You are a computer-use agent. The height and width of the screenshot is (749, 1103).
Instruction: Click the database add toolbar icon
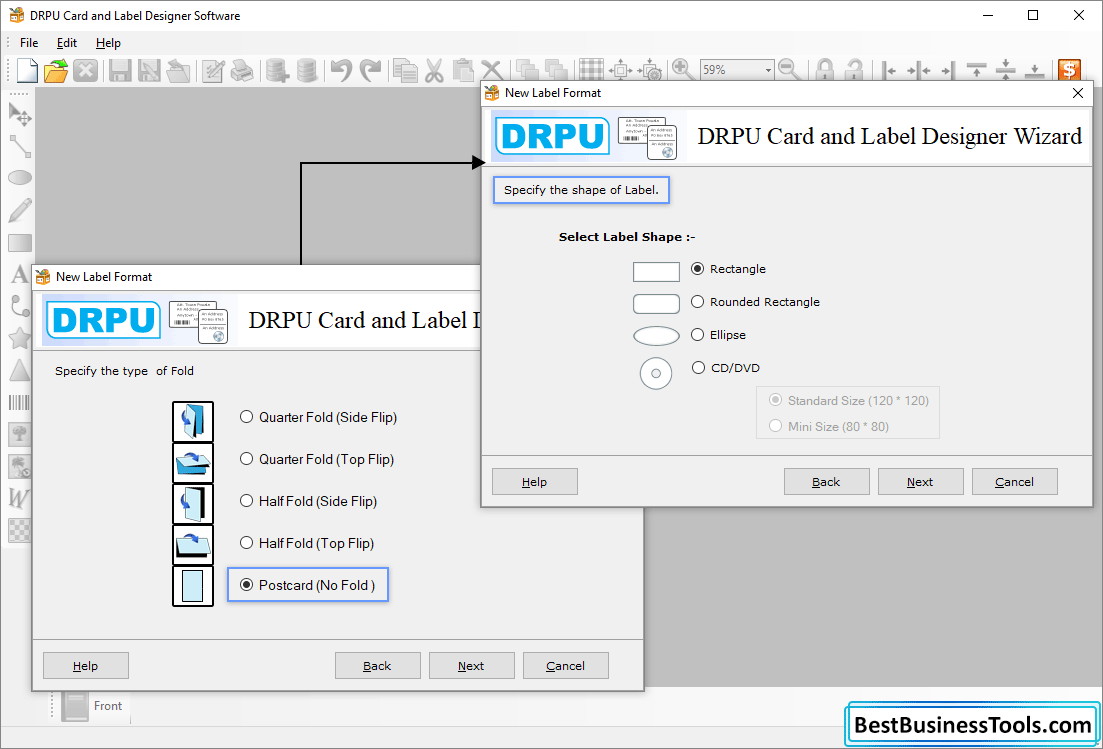277,70
